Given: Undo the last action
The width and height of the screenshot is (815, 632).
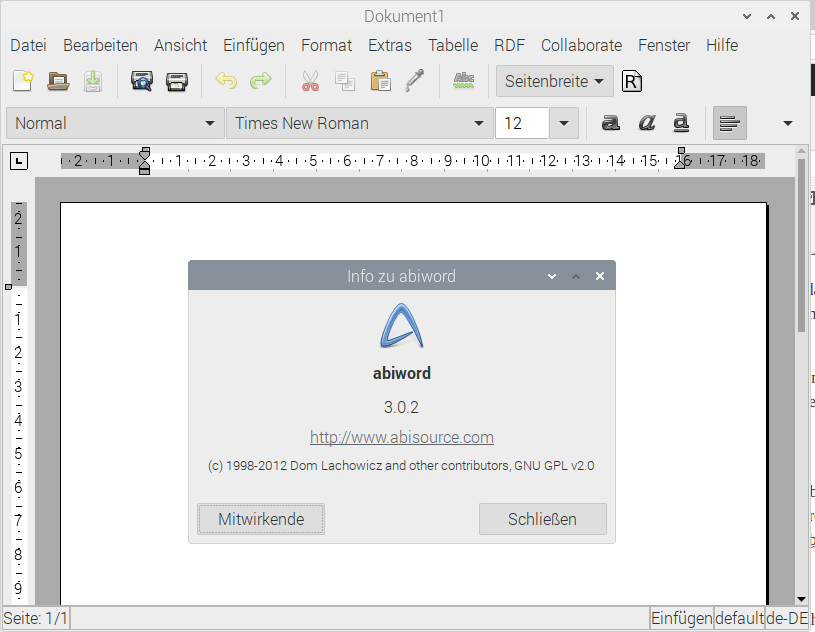Looking at the screenshot, I should pyautogui.click(x=226, y=81).
